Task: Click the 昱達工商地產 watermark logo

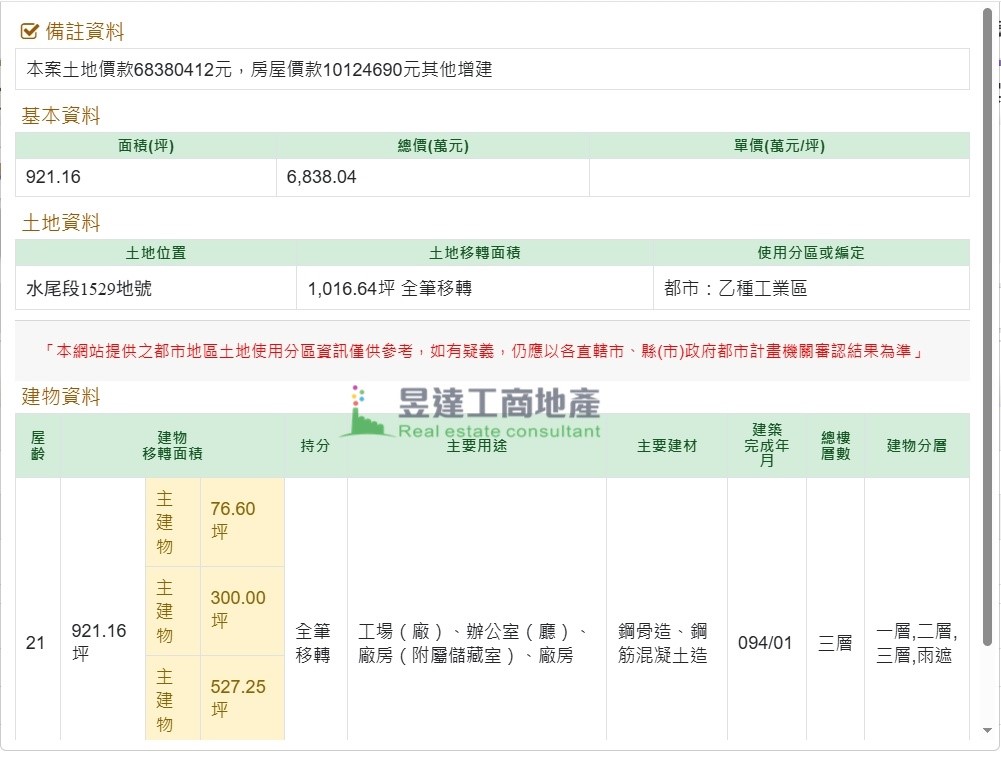Action: [x=472, y=413]
